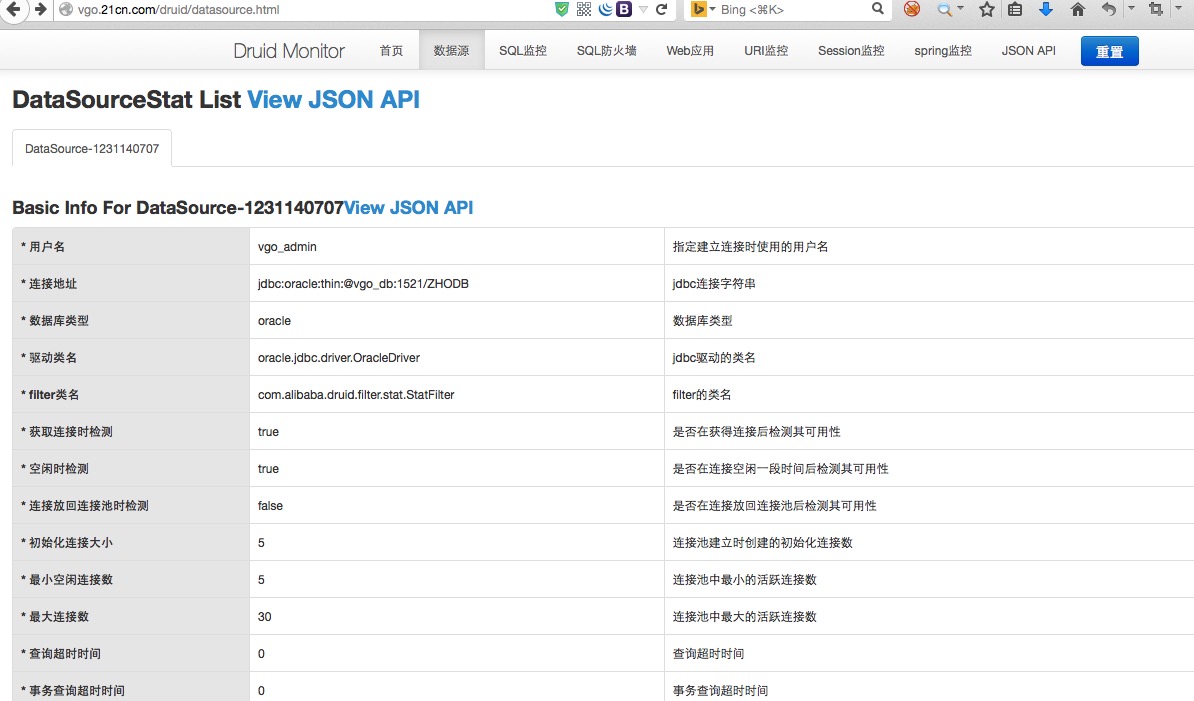Open dropdown arrow beside undo icon
Screen dimensions: 1194x701
click(x=1131, y=8)
